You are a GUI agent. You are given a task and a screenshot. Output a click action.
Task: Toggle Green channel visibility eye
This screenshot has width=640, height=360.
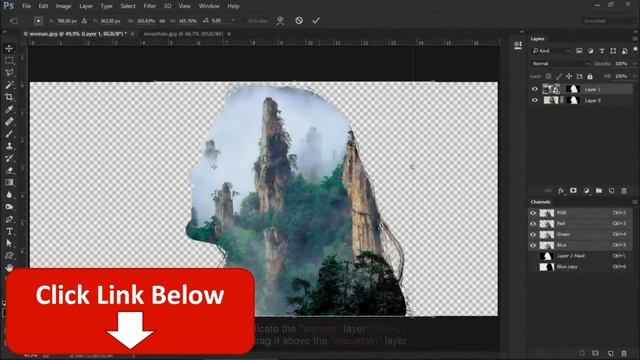point(533,234)
